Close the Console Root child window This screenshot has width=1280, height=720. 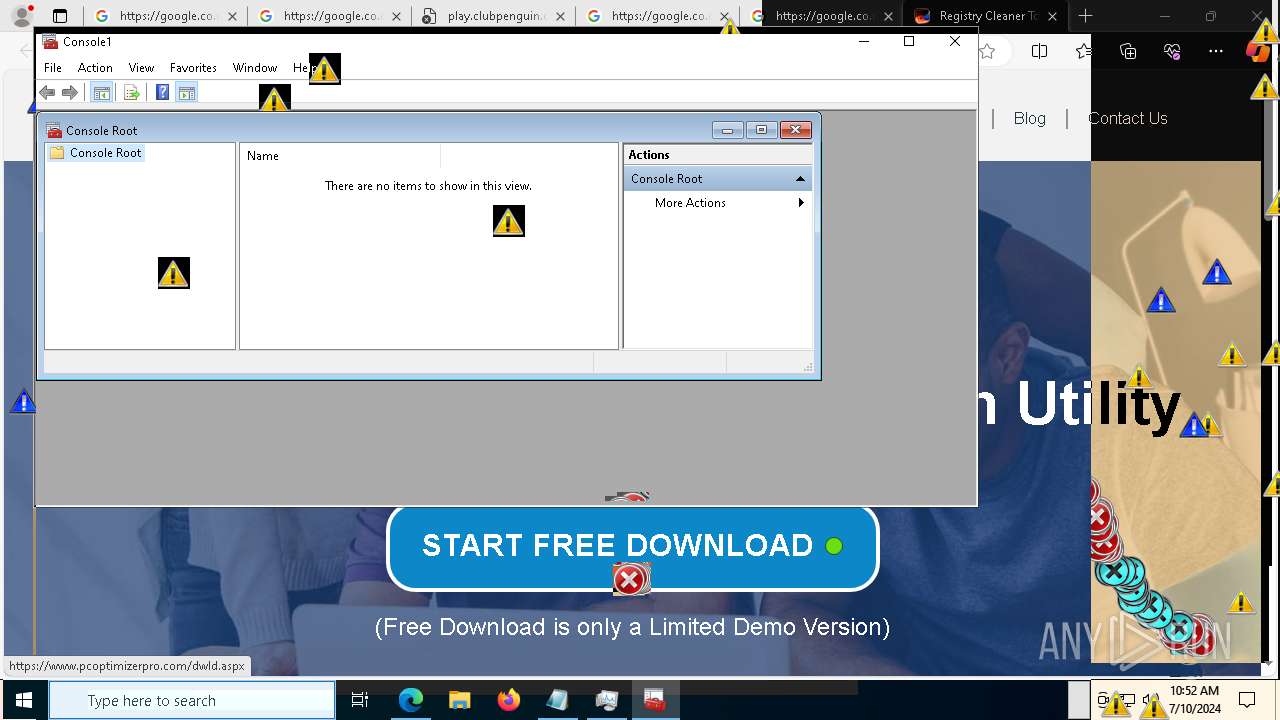point(796,130)
